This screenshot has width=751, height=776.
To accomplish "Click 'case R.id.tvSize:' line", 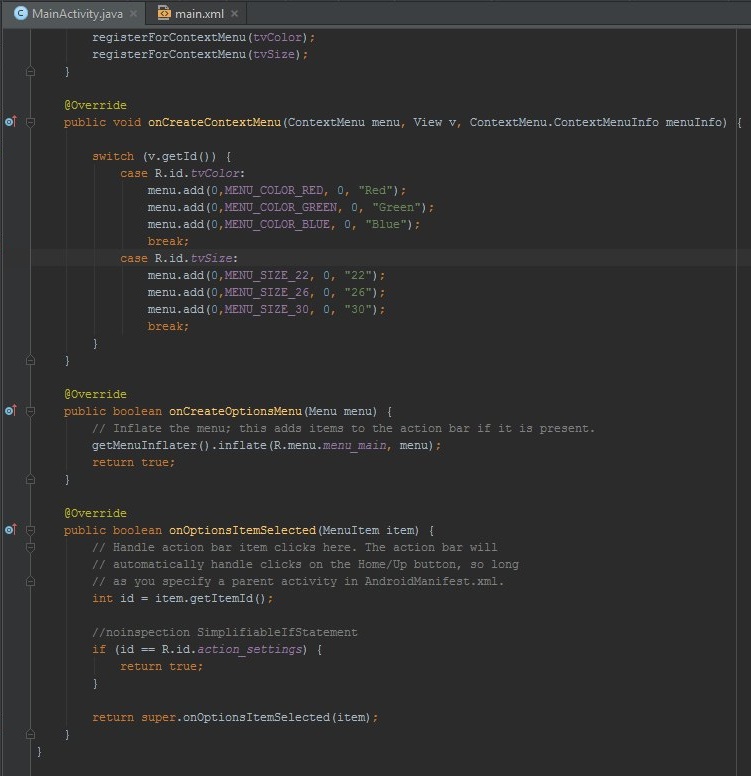I will tap(179, 258).
